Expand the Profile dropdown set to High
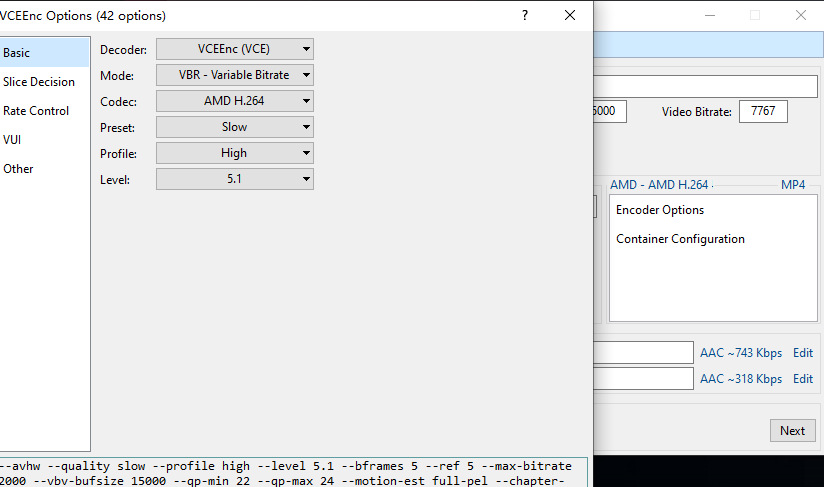This screenshot has width=824, height=487. (234, 153)
